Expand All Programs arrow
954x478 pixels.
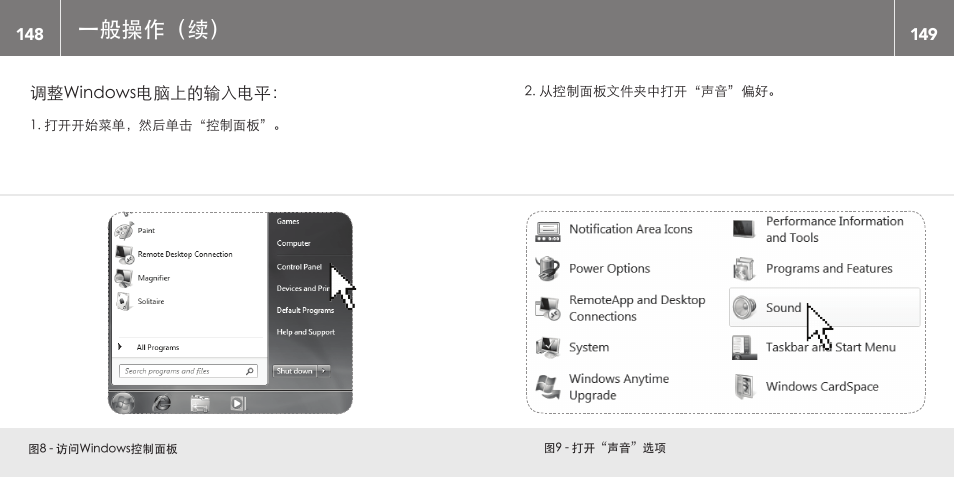tap(120, 347)
